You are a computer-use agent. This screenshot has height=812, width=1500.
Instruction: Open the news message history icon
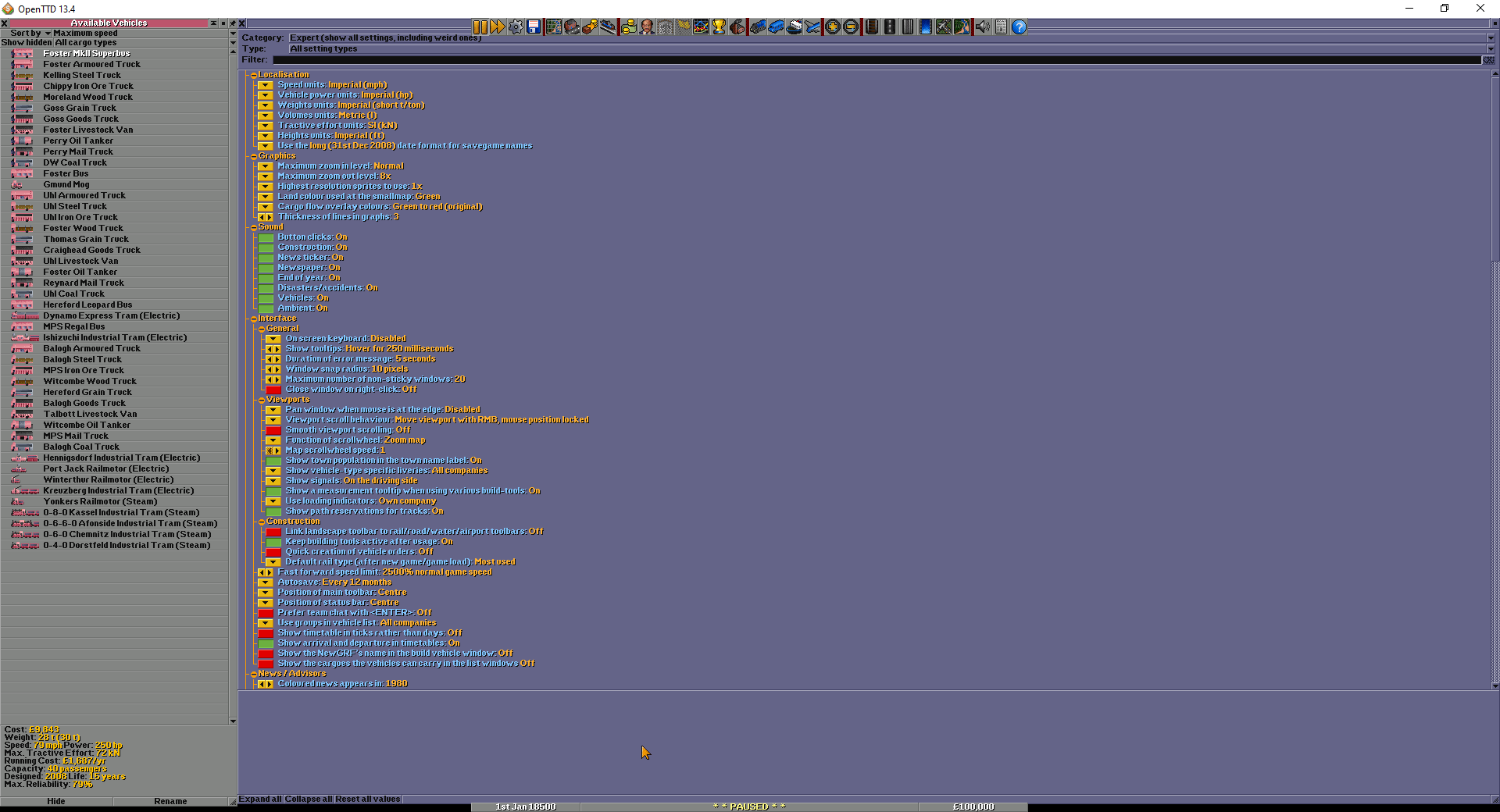click(x=1001, y=27)
